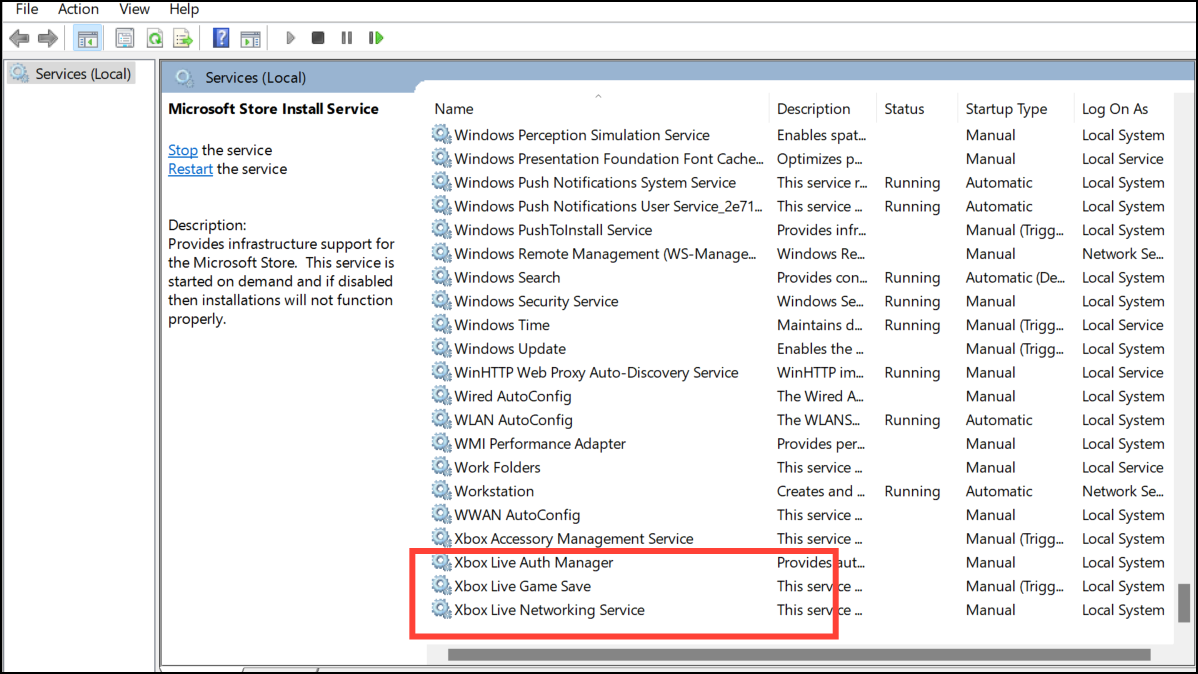The width and height of the screenshot is (1198, 674).
Task: Open the blue Help toolbar icon
Action: (221, 37)
